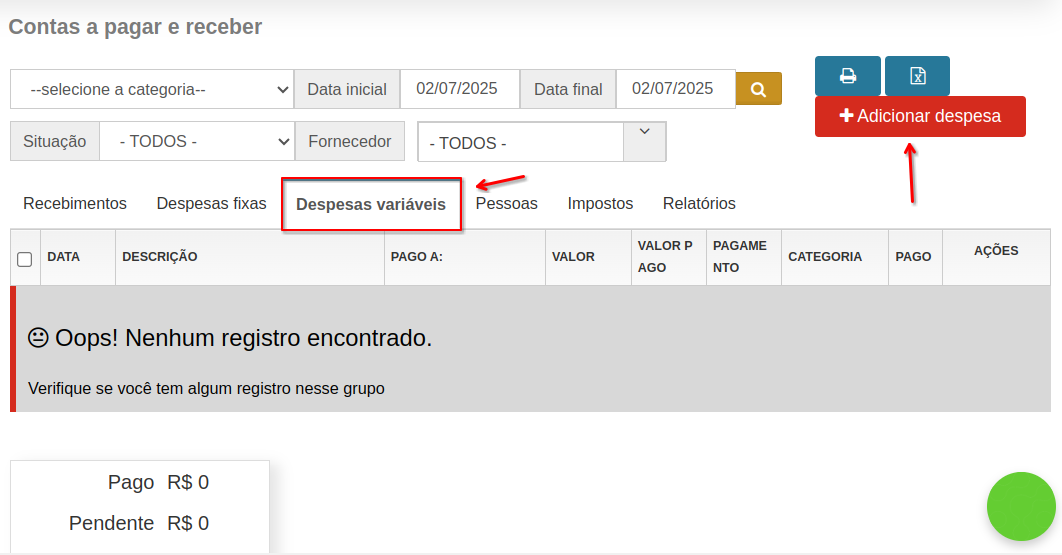Open the green round chat bubble
This screenshot has height=555, width=1062.
click(1021, 506)
